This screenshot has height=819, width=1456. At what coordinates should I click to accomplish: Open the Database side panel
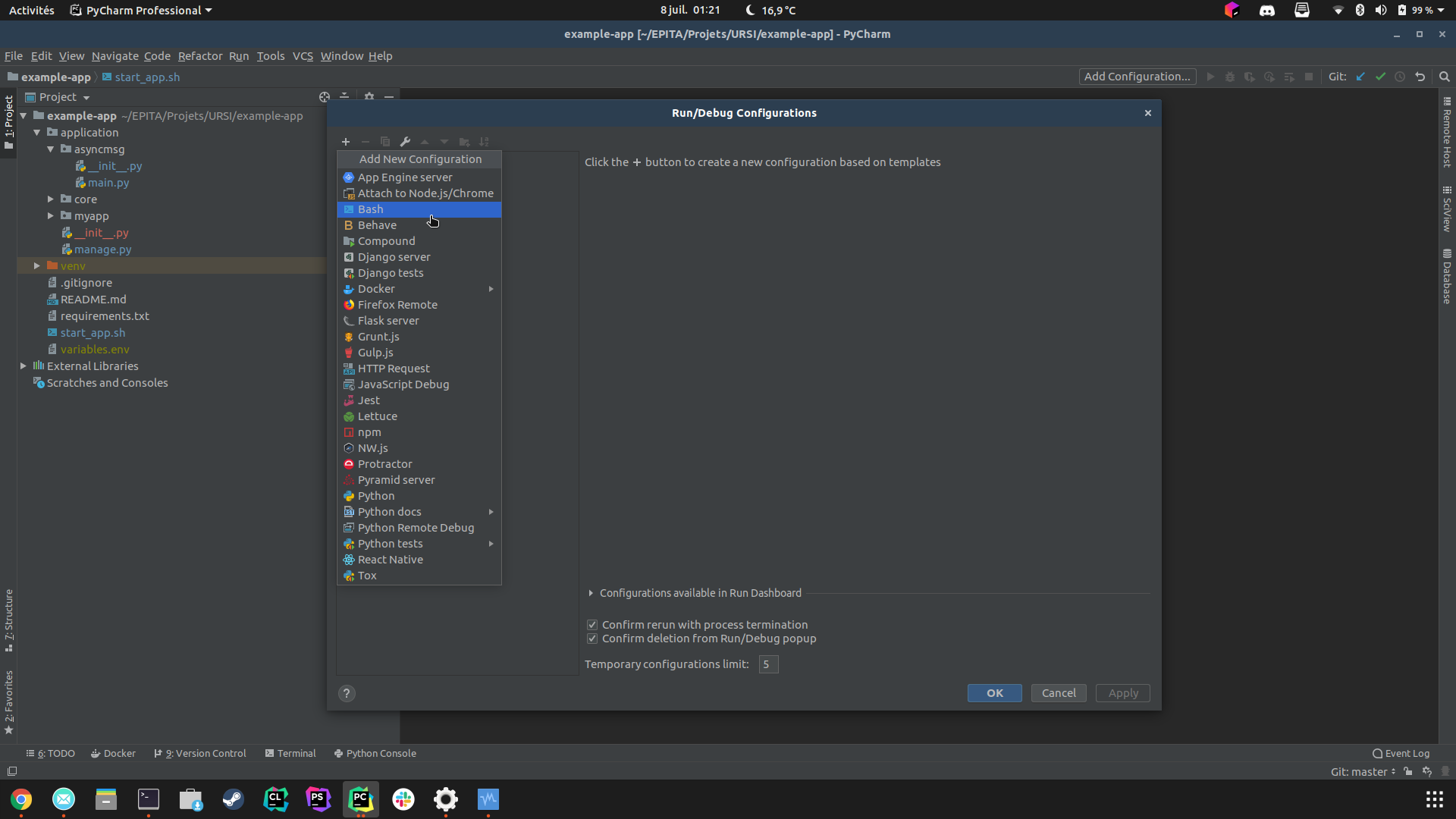point(1447,277)
